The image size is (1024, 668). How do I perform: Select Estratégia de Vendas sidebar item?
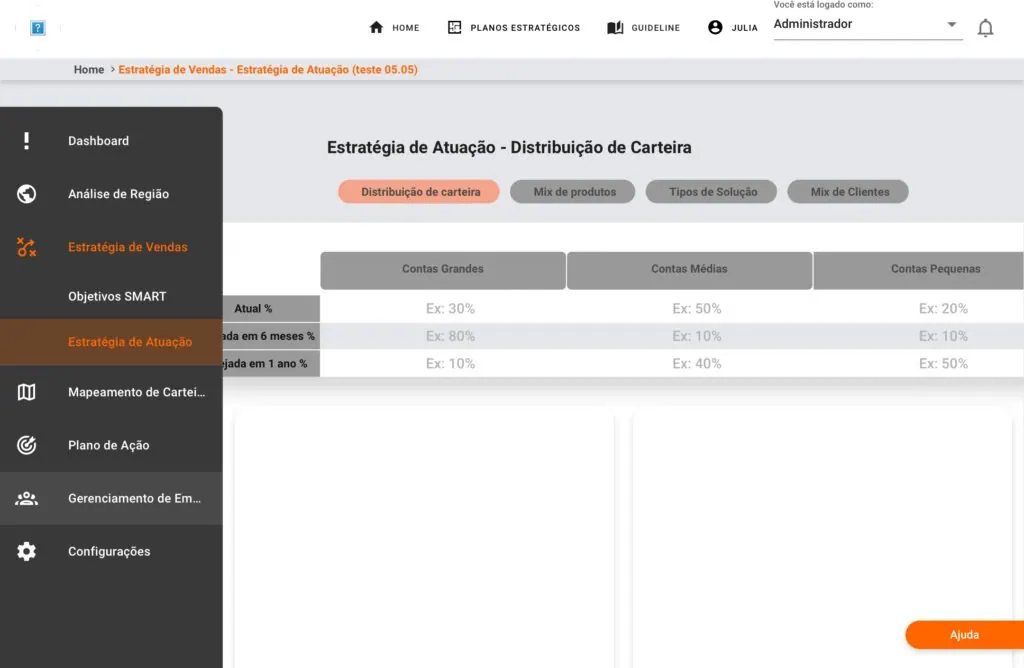(x=111, y=247)
